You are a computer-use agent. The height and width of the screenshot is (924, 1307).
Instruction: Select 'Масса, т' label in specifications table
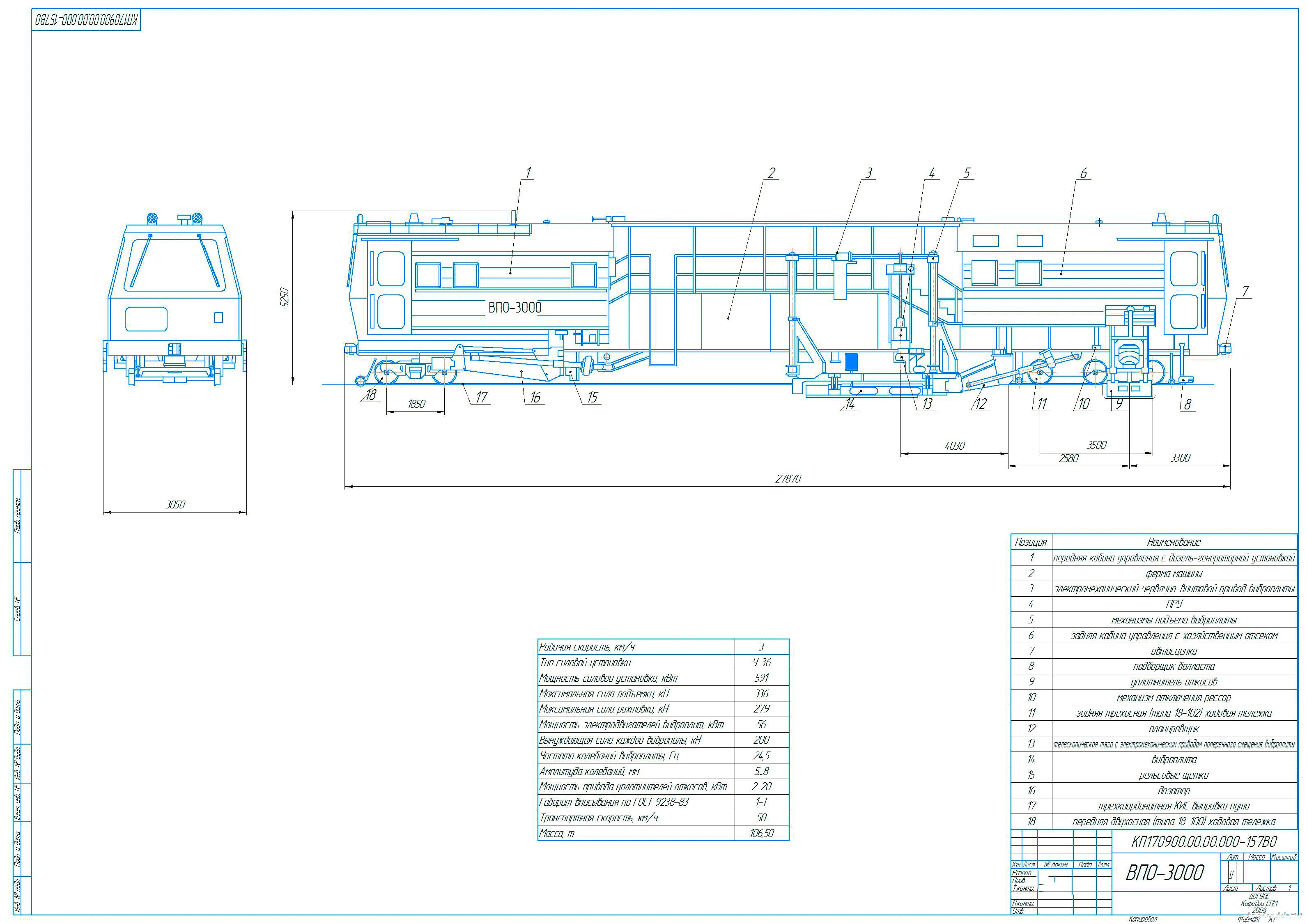557,834
